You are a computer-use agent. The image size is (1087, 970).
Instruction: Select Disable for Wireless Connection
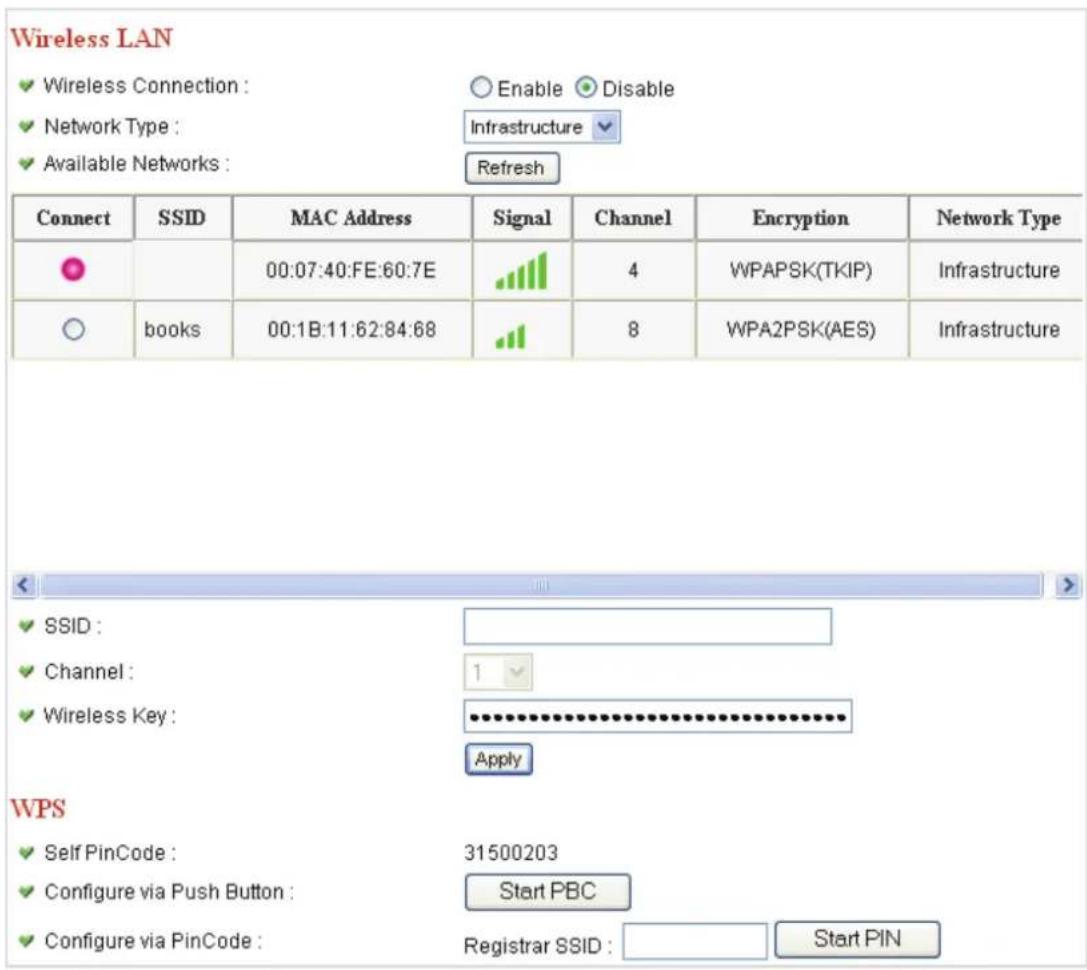pyautogui.click(x=586, y=88)
